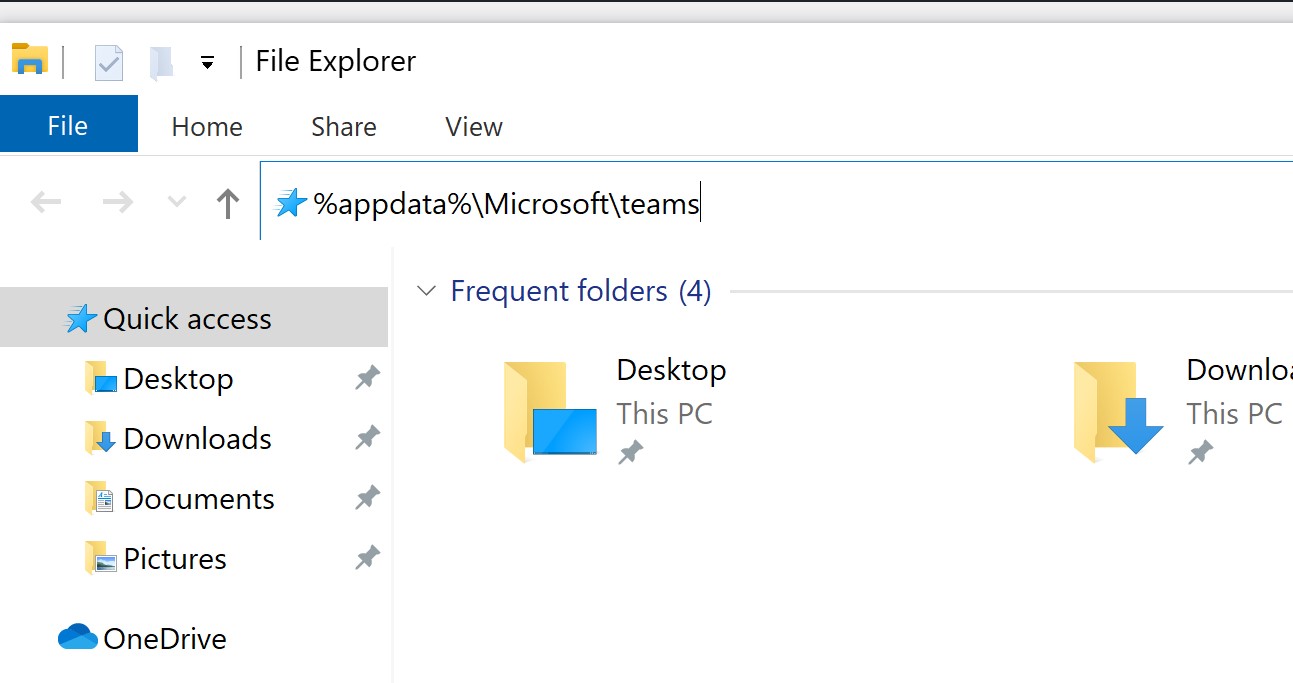
Task: Click the Properties checkmark quick access icon
Action: coord(108,62)
